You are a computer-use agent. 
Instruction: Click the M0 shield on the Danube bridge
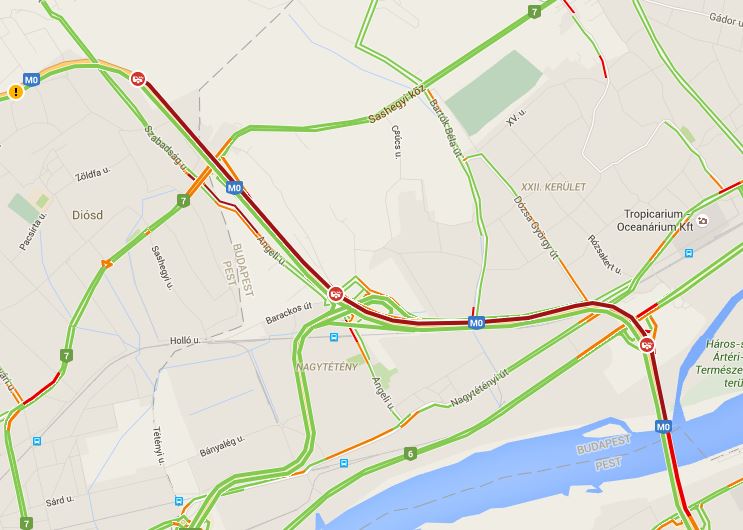click(663, 427)
